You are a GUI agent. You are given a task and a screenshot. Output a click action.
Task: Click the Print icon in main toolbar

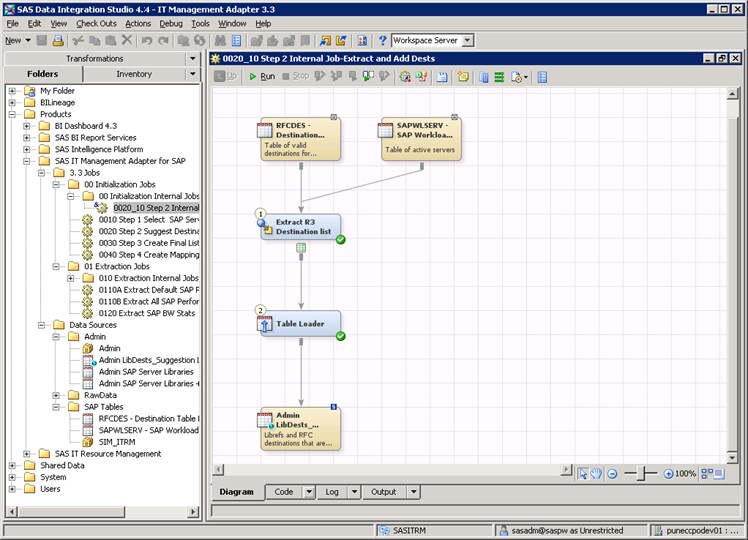58,41
